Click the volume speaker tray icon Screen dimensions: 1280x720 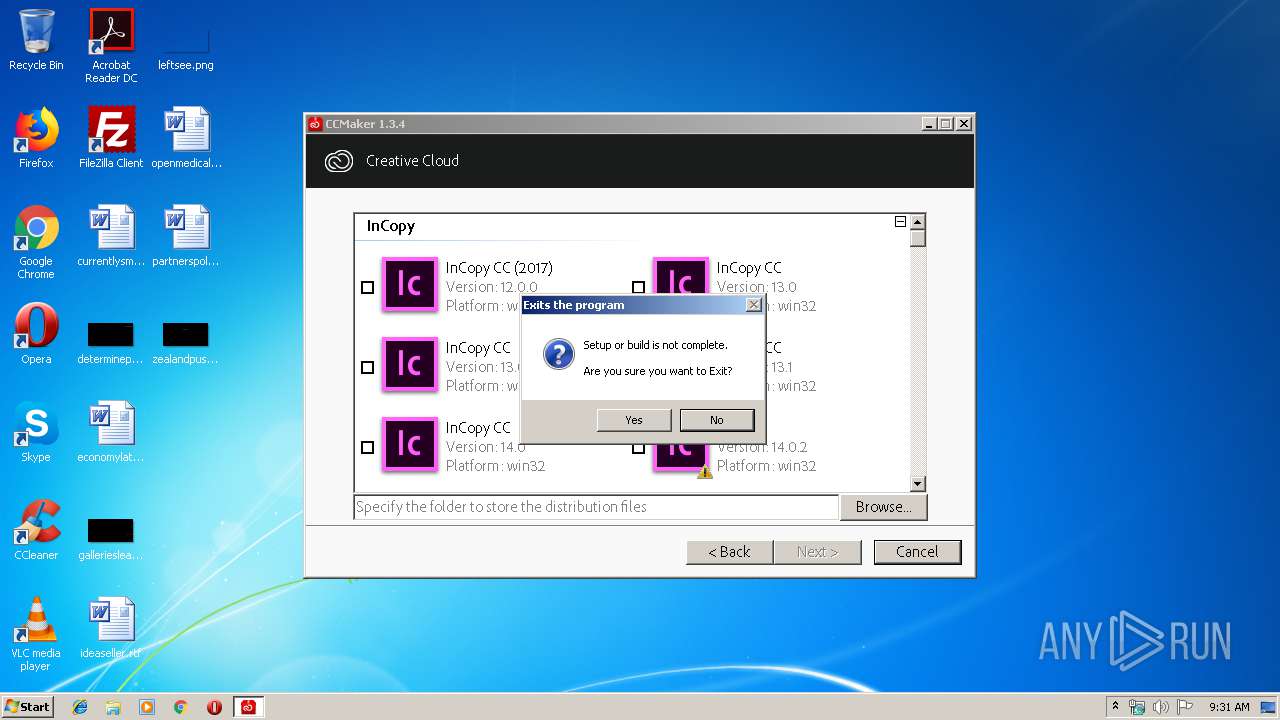coord(1160,707)
